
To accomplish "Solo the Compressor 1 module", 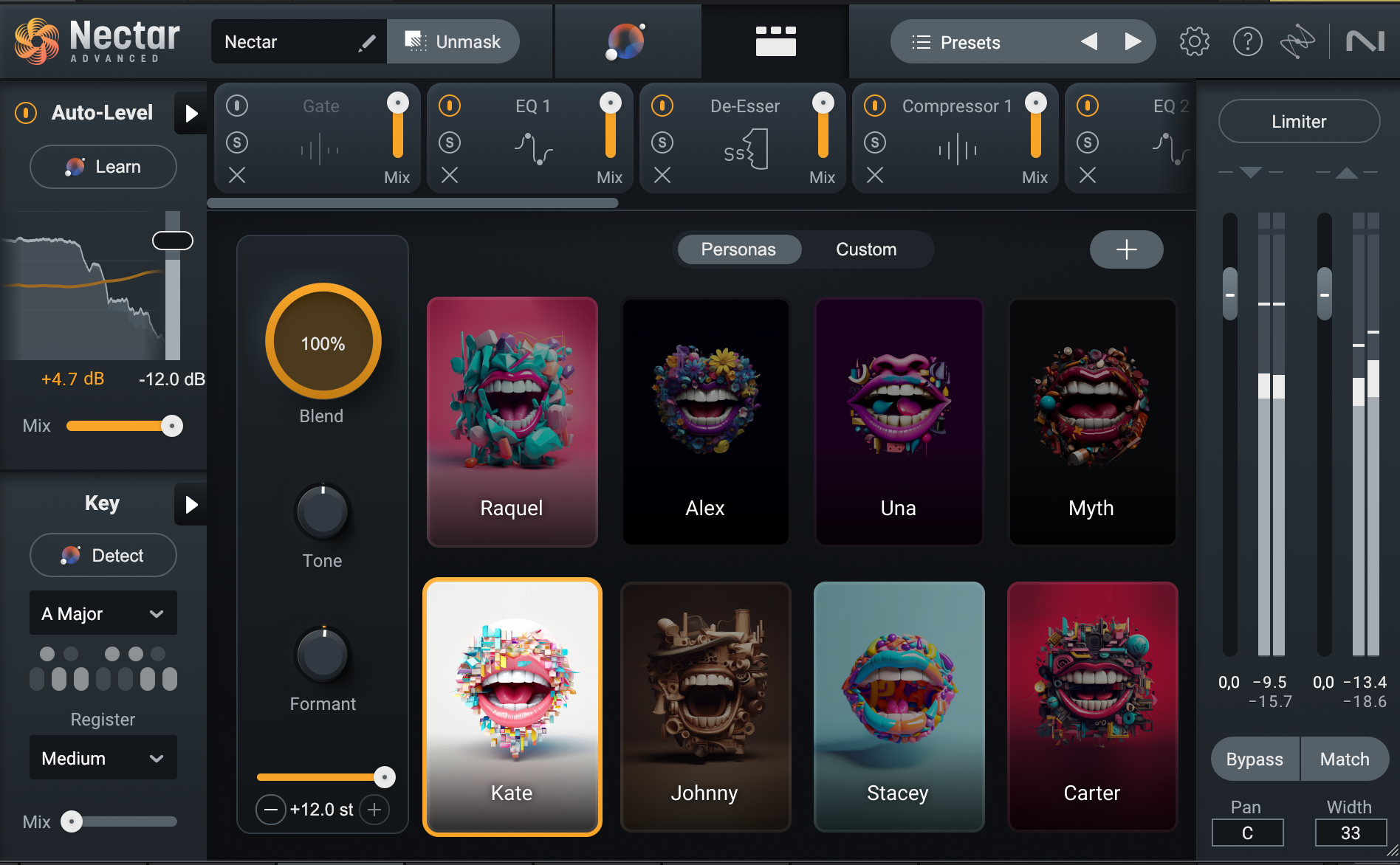I will [x=875, y=142].
